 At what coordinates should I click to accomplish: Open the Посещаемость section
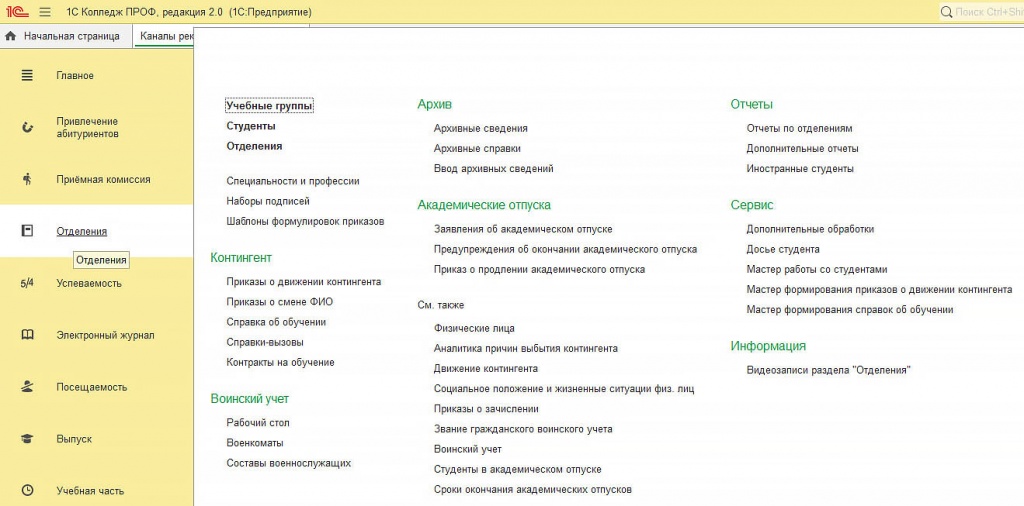pos(91,387)
